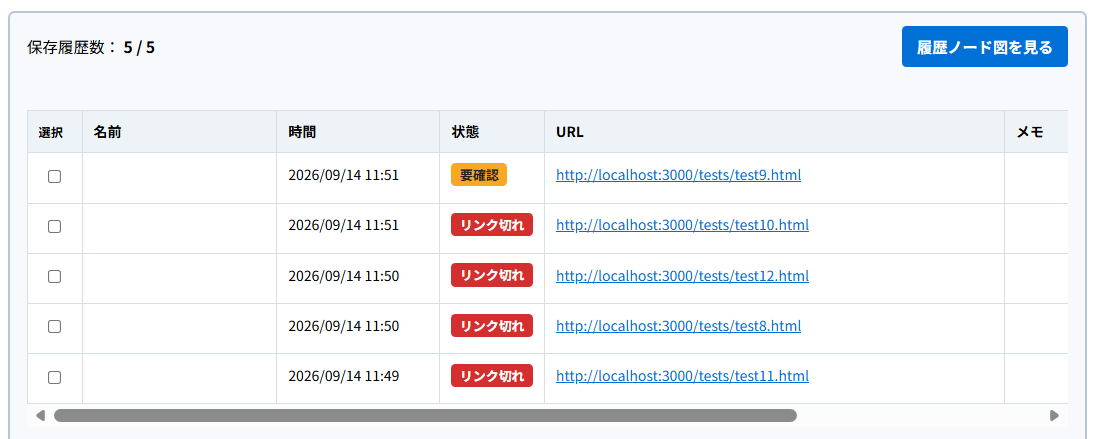The width and height of the screenshot is (1103, 439).
Task: Toggle the checkbox for the test8.html row
Action: [54, 326]
